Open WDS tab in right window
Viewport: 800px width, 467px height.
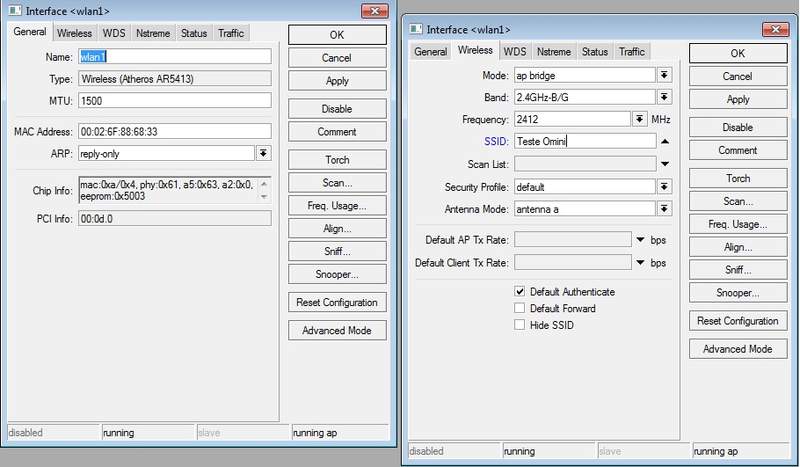(x=515, y=52)
